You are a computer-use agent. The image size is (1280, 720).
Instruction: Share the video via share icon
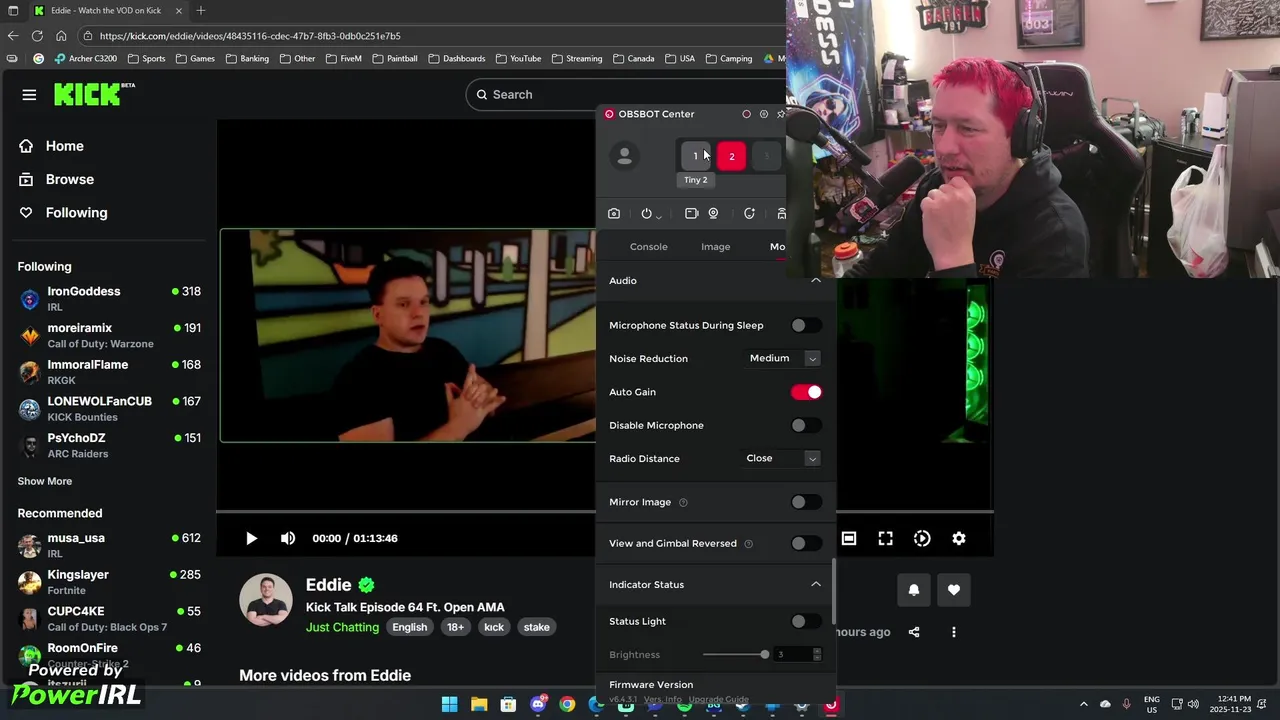[x=914, y=632]
